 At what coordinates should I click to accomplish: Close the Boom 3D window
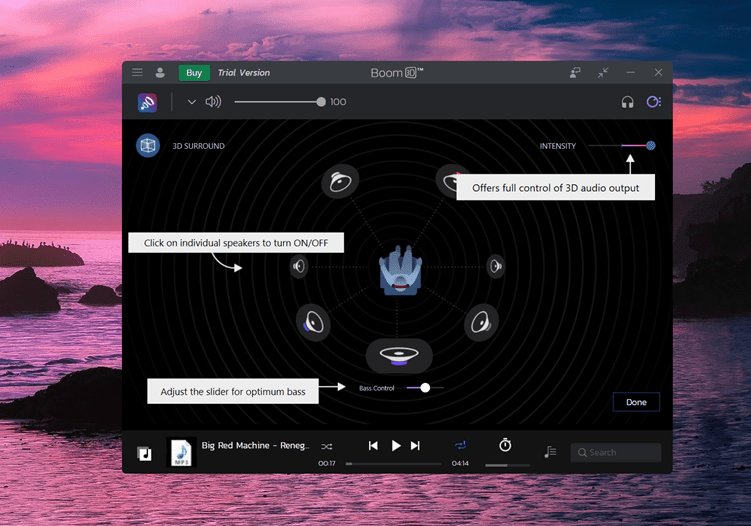pos(658,72)
